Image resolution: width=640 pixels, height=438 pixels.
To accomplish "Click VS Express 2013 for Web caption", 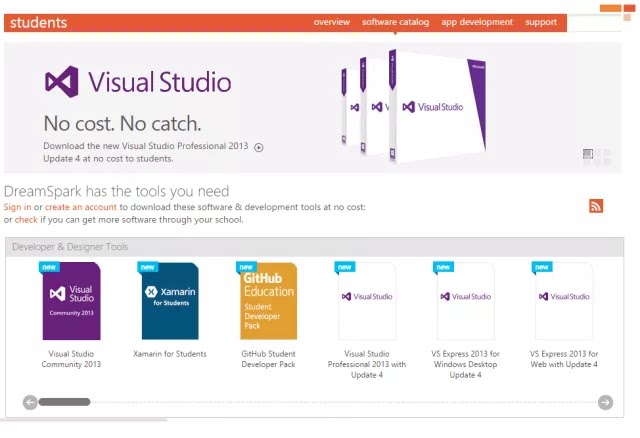I will coord(564,359).
